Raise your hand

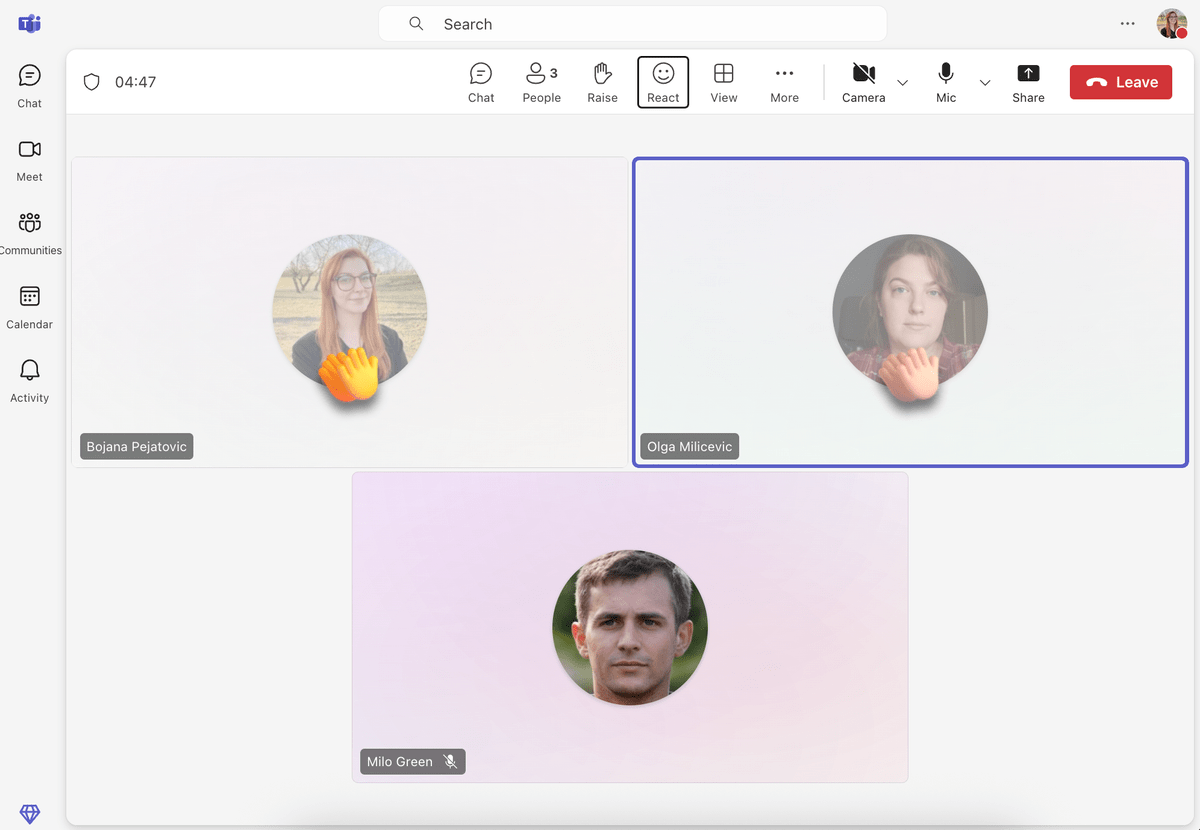click(602, 80)
